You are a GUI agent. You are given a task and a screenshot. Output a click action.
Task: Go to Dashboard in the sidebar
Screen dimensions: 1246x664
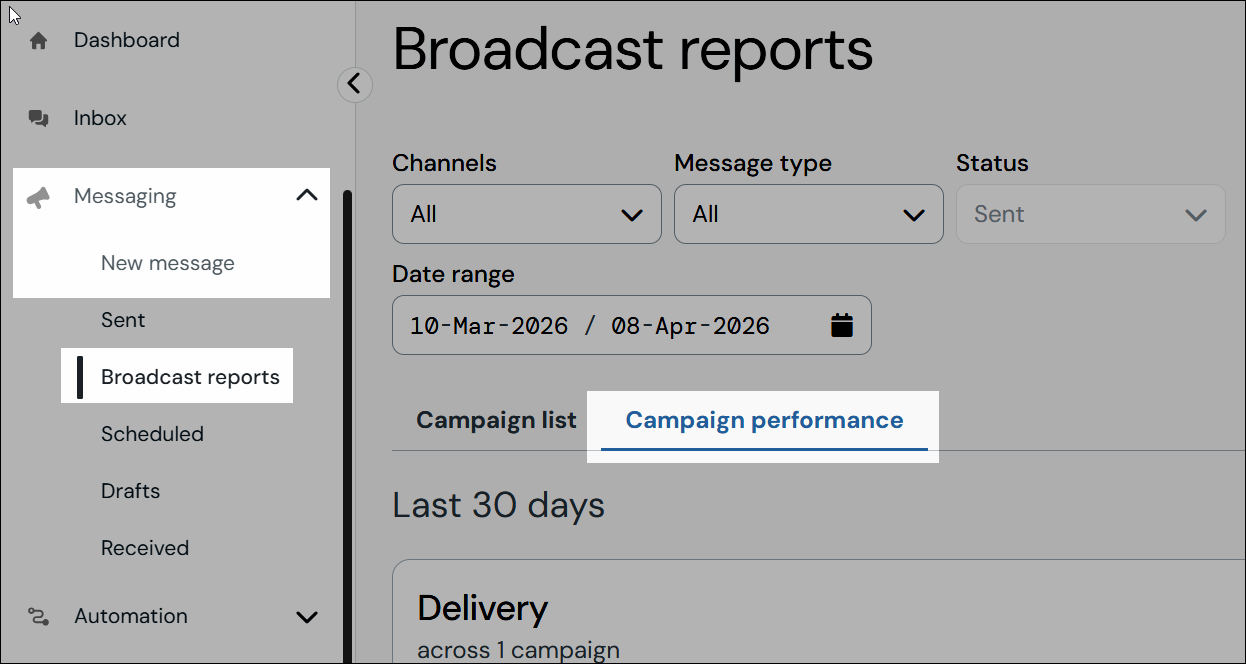pos(127,40)
